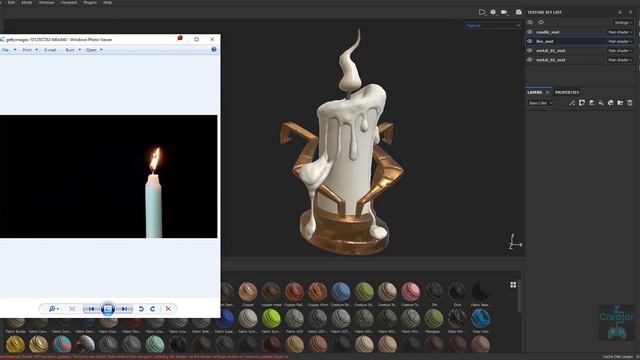
Task: Open the Mode menu
Action: click(x=27, y=2)
